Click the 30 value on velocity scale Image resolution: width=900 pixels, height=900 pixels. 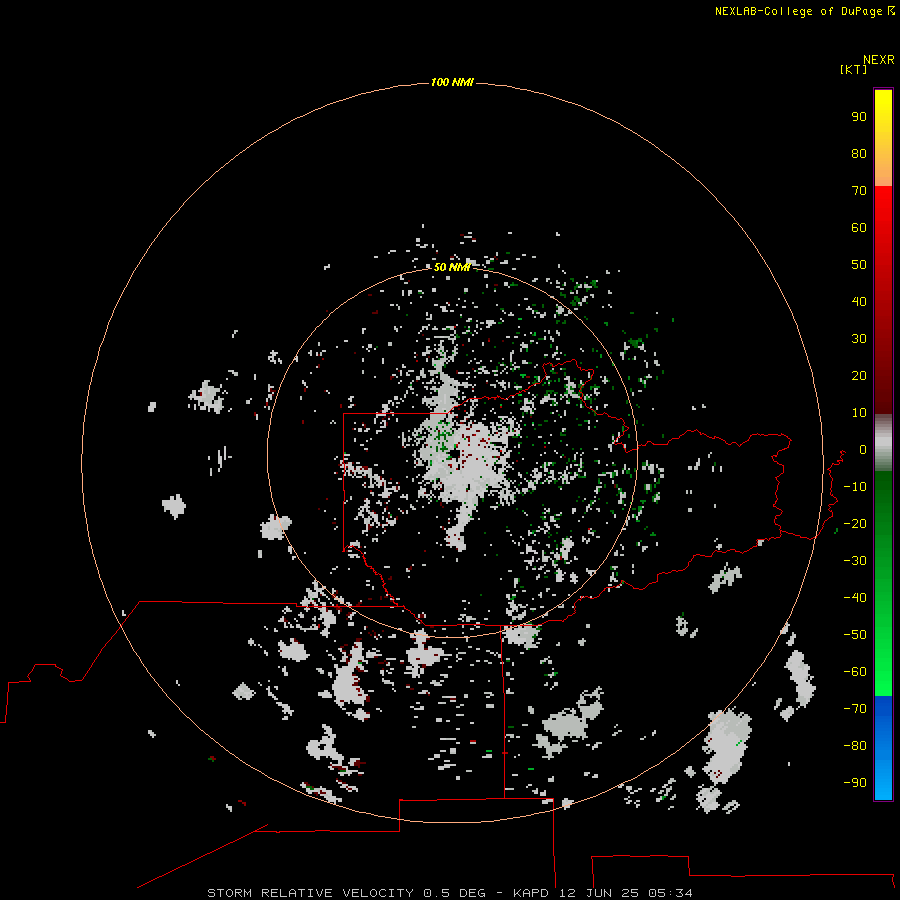point(859,339)
